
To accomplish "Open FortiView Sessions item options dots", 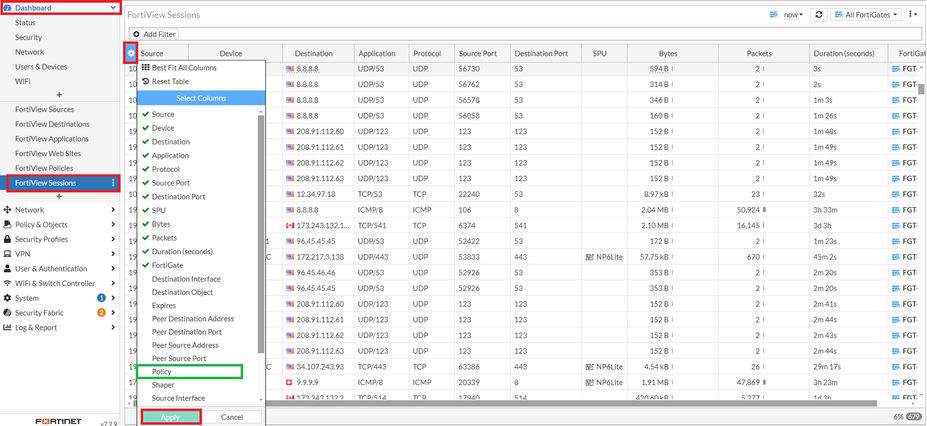I will click(x=113, y=183).
